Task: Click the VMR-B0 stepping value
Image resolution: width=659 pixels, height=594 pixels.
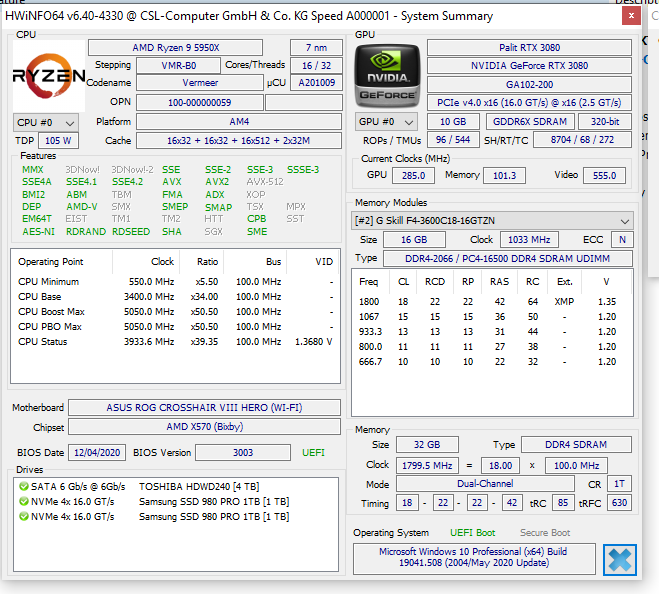Action: click(178, 66)
